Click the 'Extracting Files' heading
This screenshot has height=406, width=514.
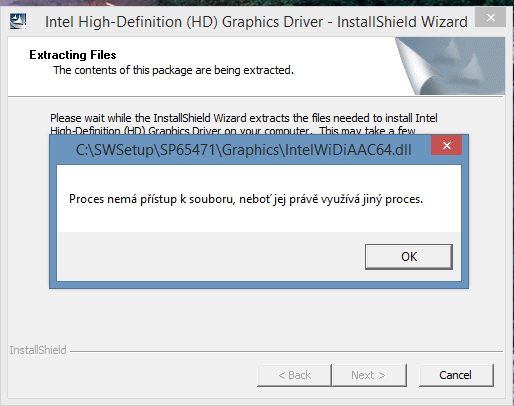click(73, 55)
